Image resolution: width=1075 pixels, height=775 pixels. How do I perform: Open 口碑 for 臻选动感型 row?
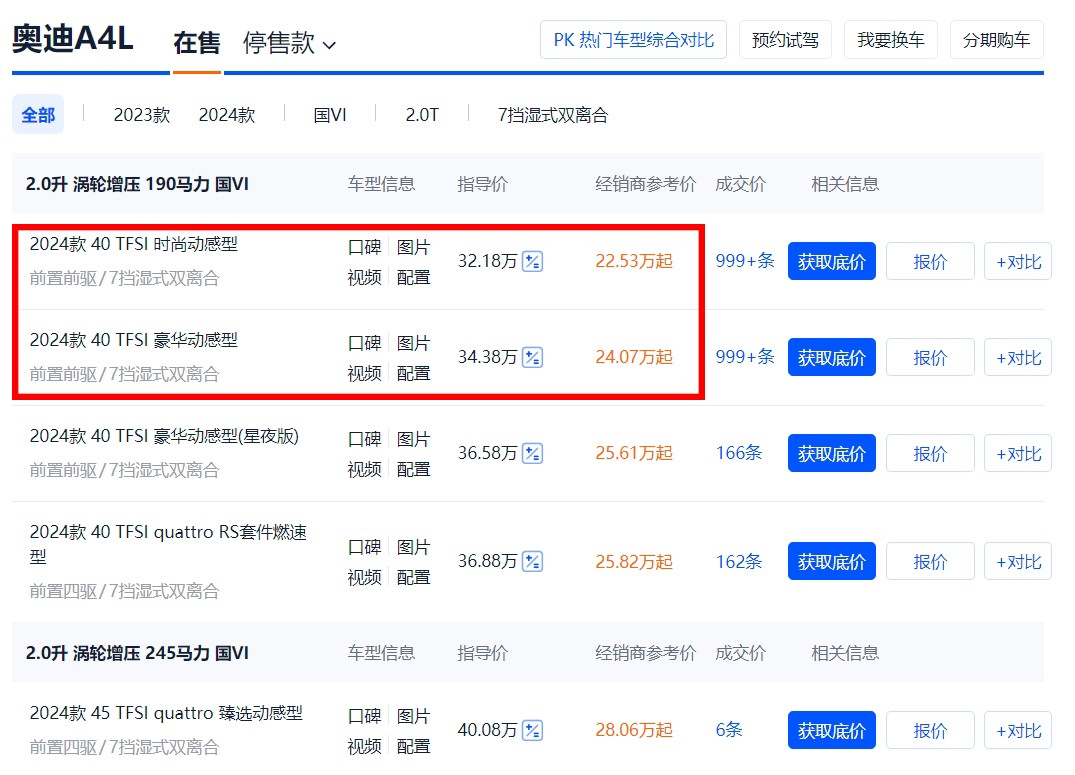pos(365,717)
